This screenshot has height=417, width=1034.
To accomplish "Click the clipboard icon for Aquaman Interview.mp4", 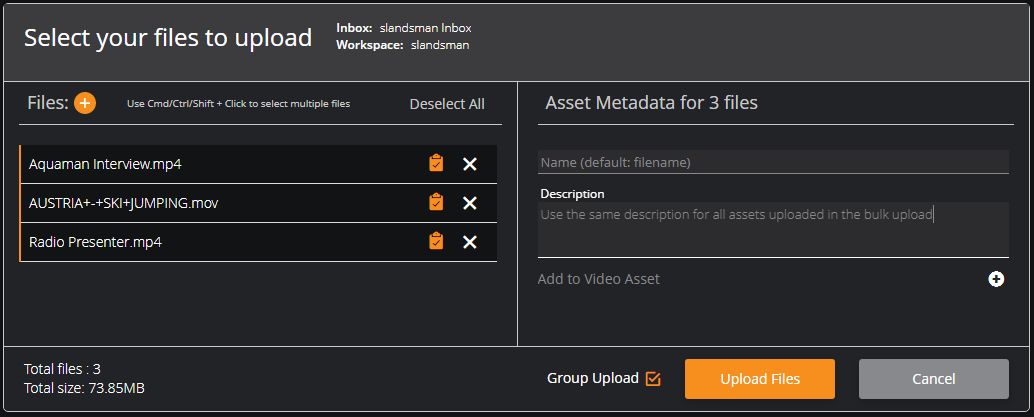I will [436, 164].
